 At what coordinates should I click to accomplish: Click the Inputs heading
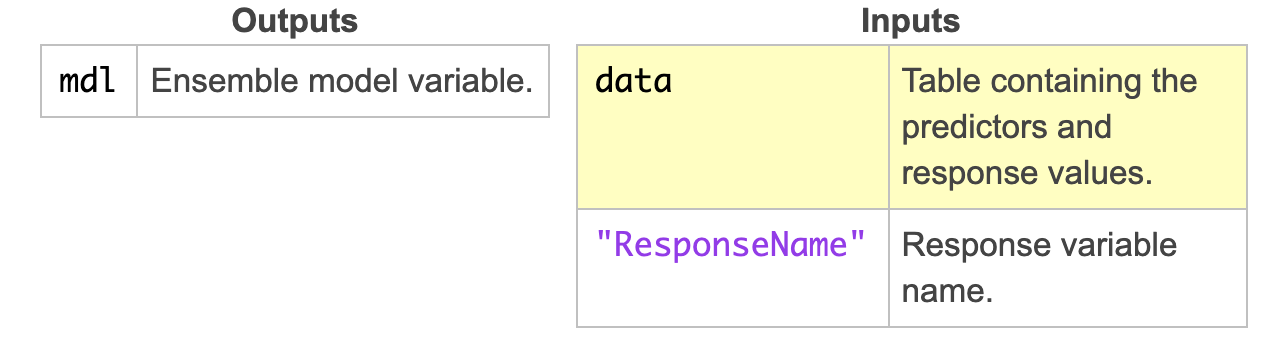(x=910, y=21)
